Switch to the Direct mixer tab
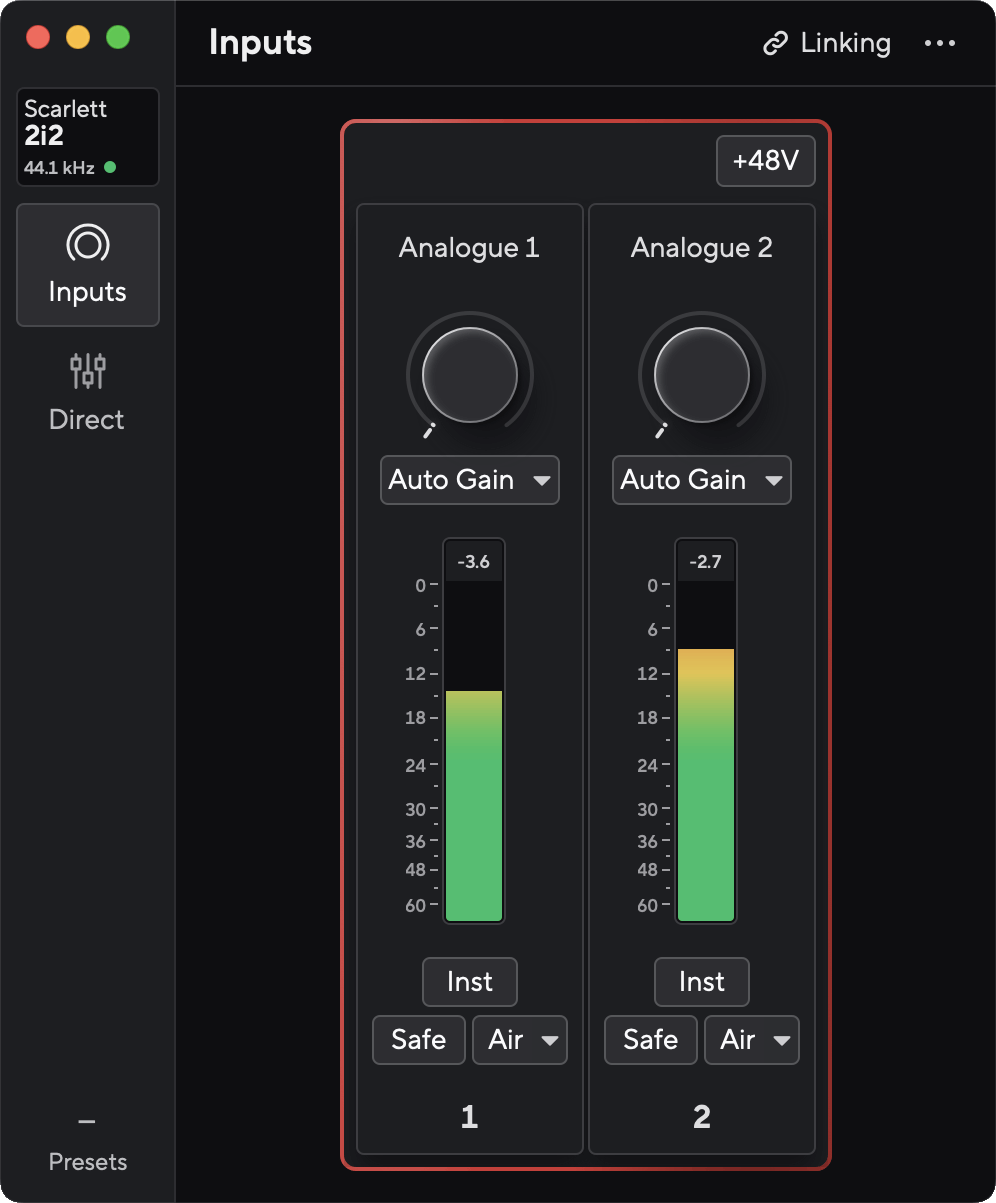 (x=88, y=393)
